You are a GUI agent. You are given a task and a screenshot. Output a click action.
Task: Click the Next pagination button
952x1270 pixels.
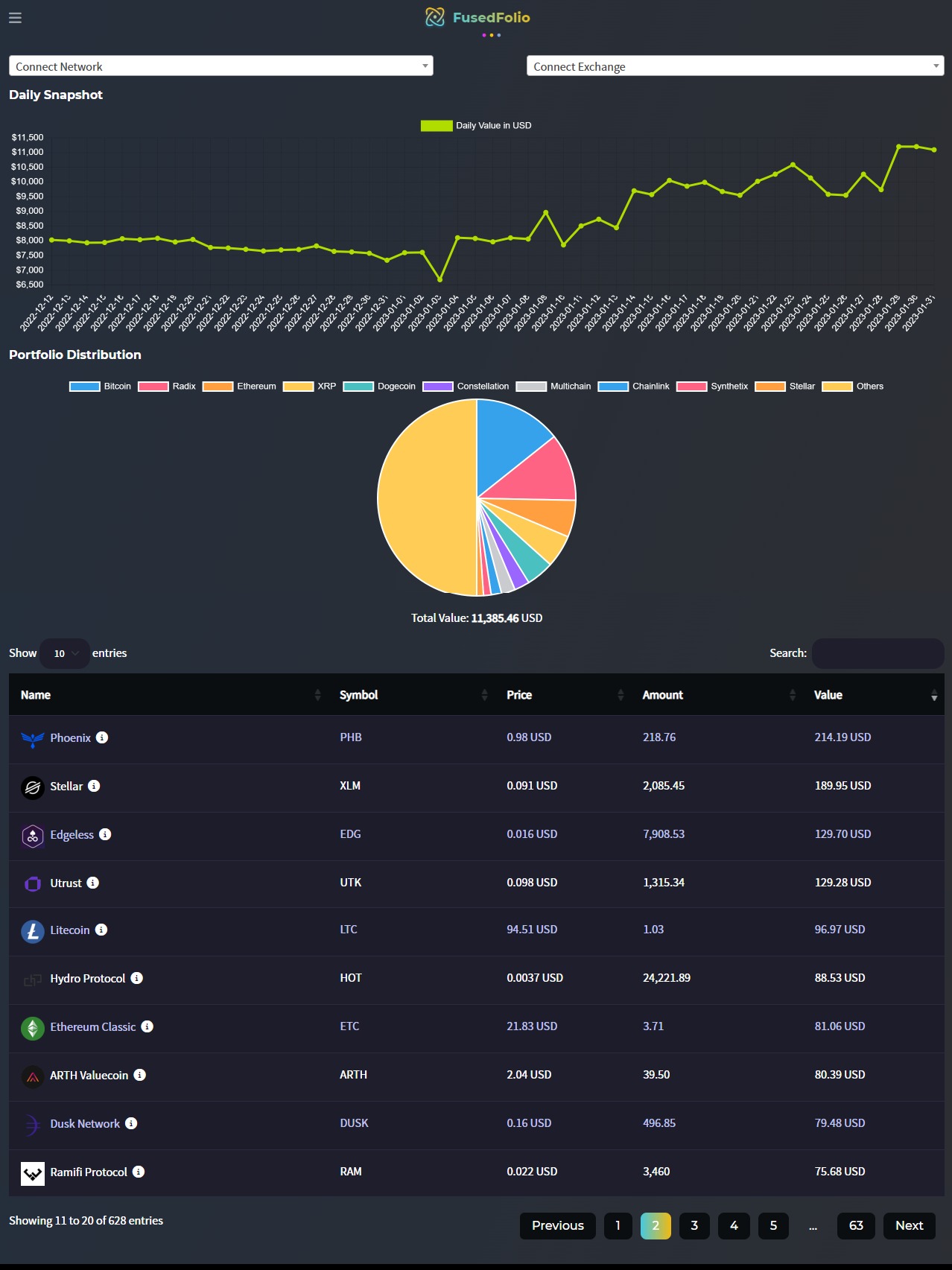(909, 1225)
